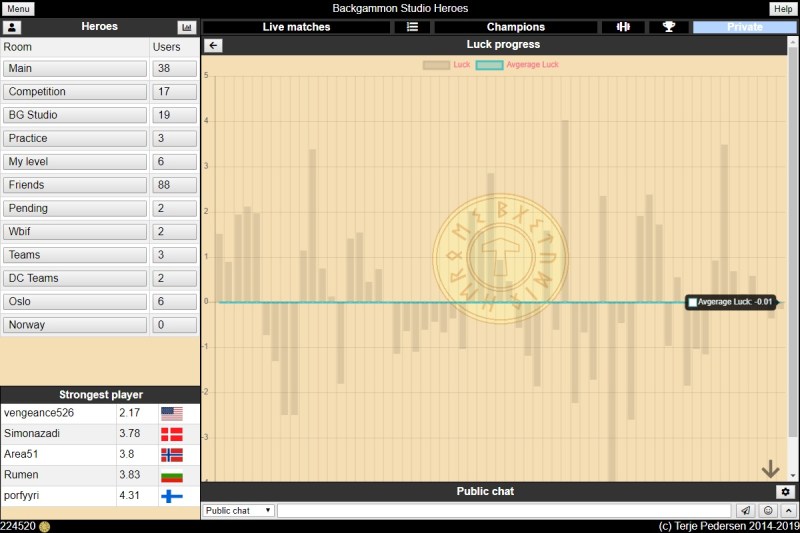Click the scrollbar down arrow
The height and width of the screenshot is (533, 800).
[x=792, y=476]
